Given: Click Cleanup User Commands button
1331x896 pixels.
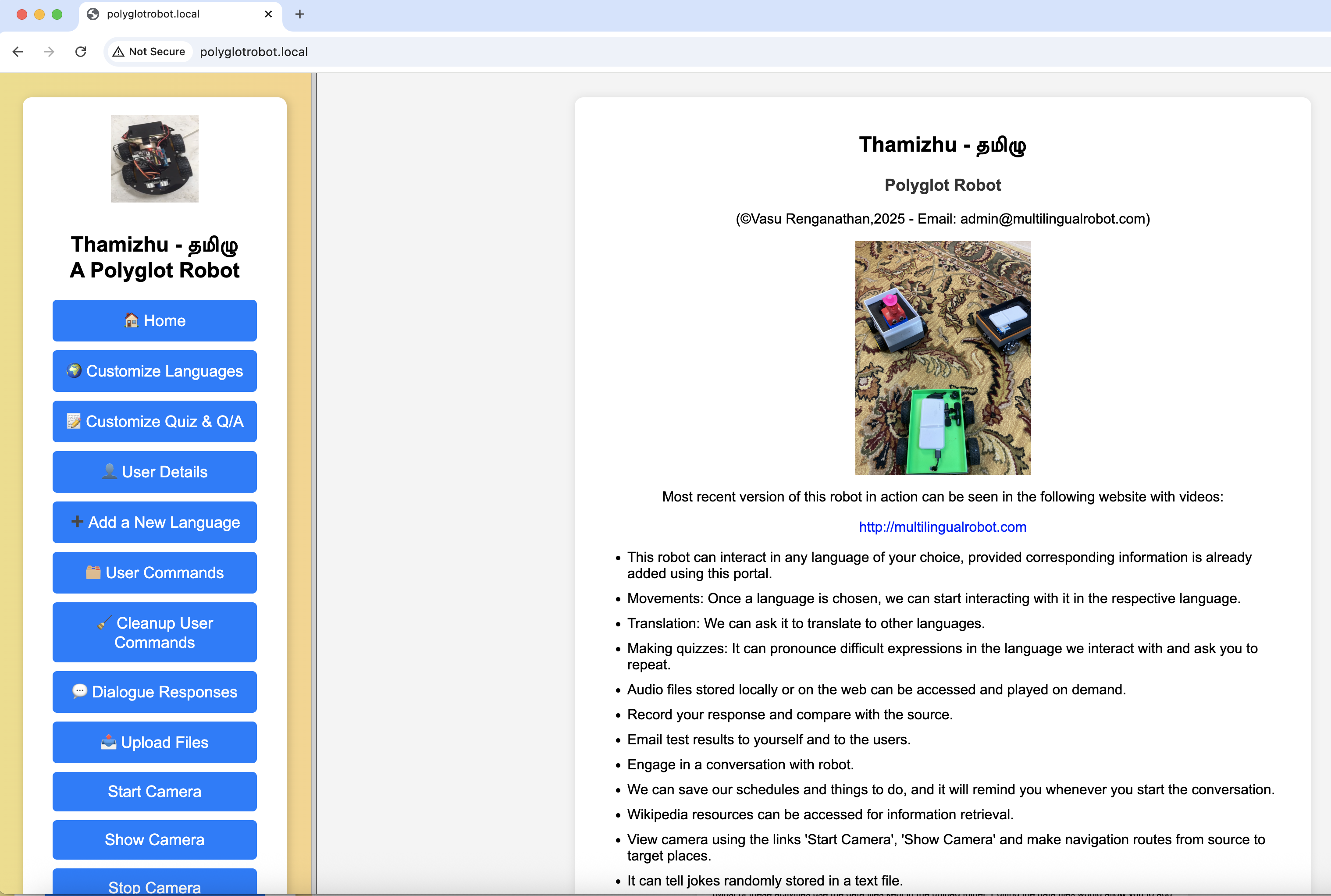Looking at the screenshot, I should (154, 632).
